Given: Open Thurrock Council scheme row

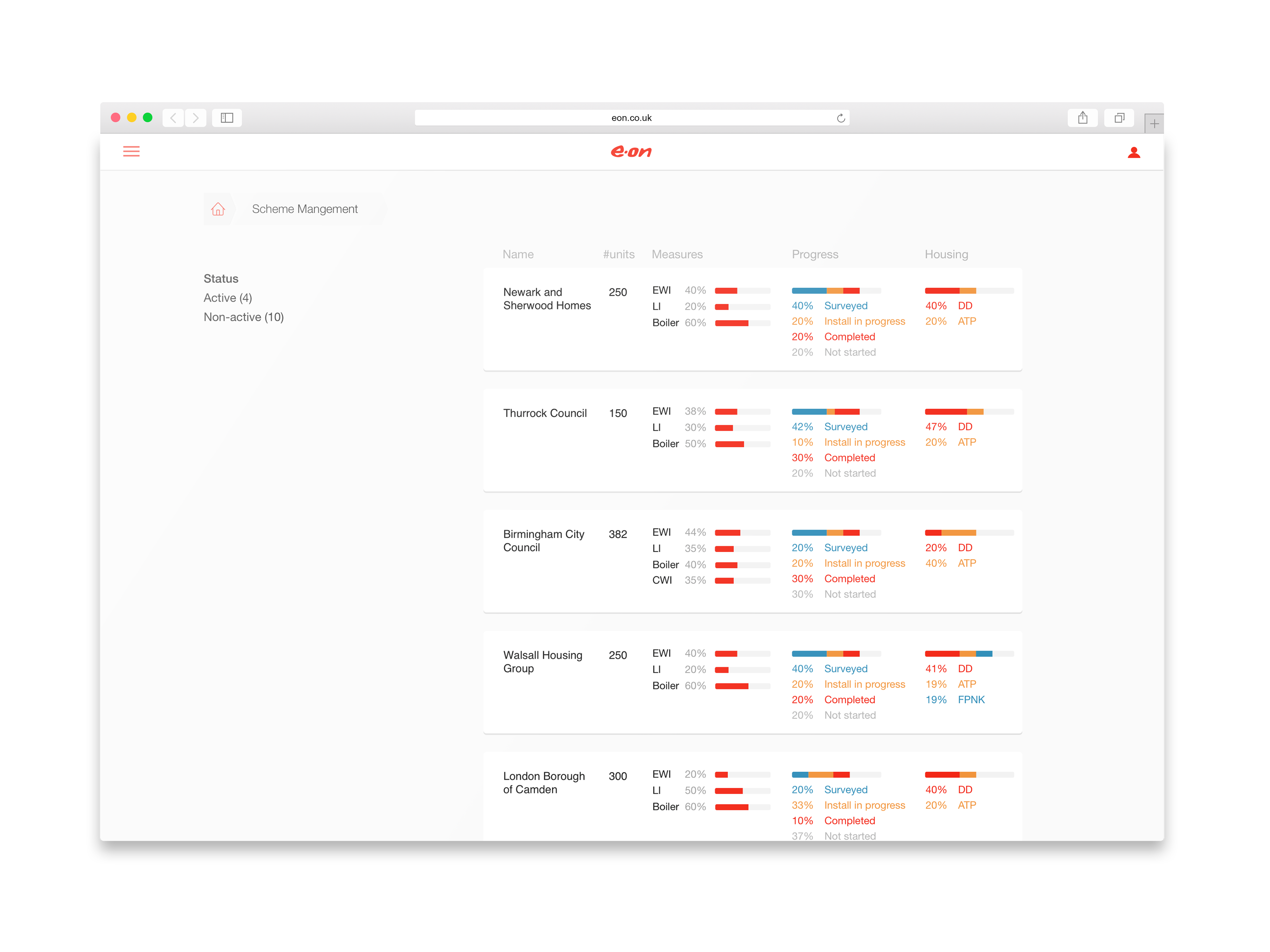Looking at the screenshot, I should [x=544, y=413].
